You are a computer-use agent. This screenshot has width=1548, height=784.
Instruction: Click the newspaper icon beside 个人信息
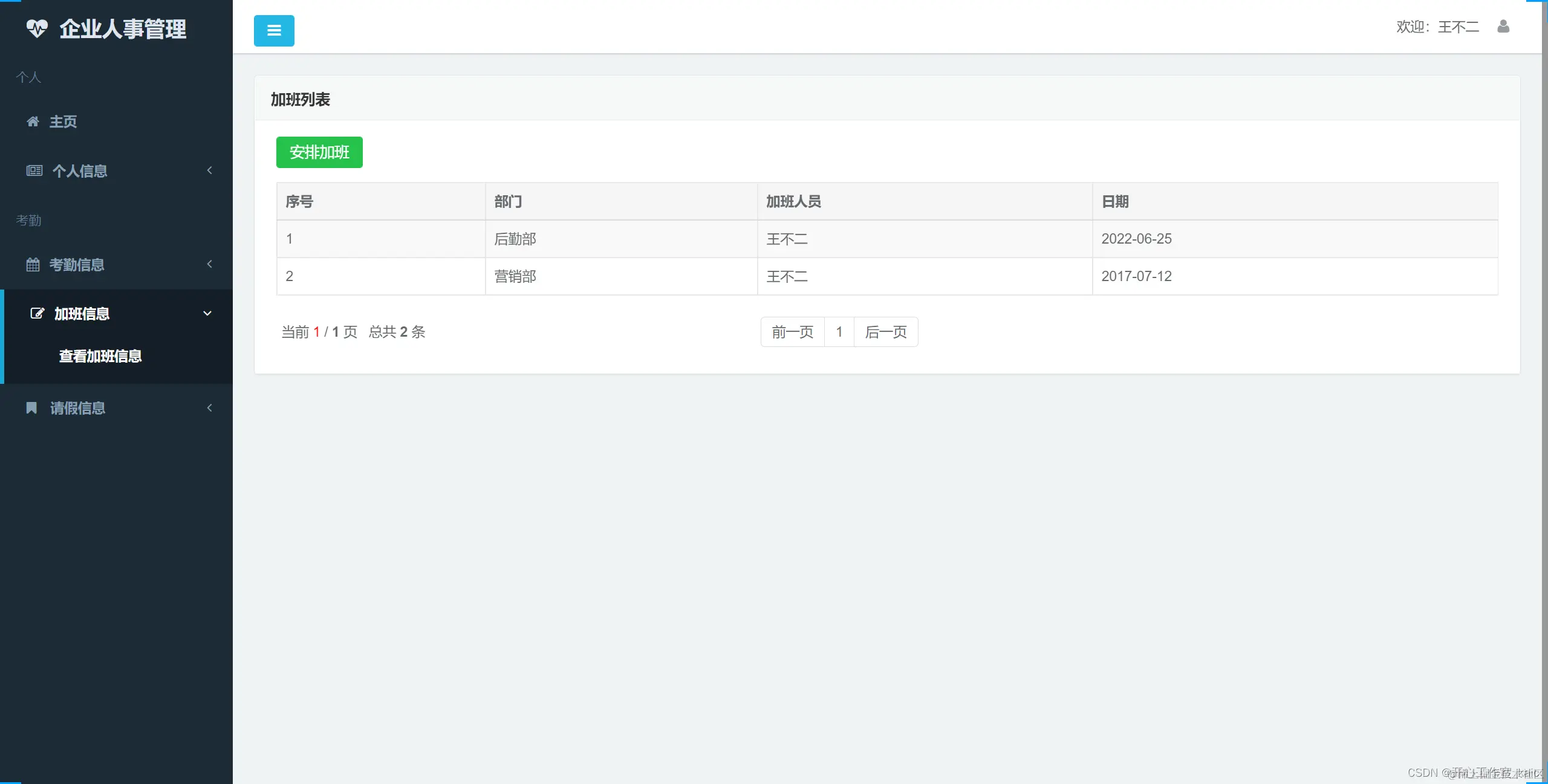coord(34,171)
